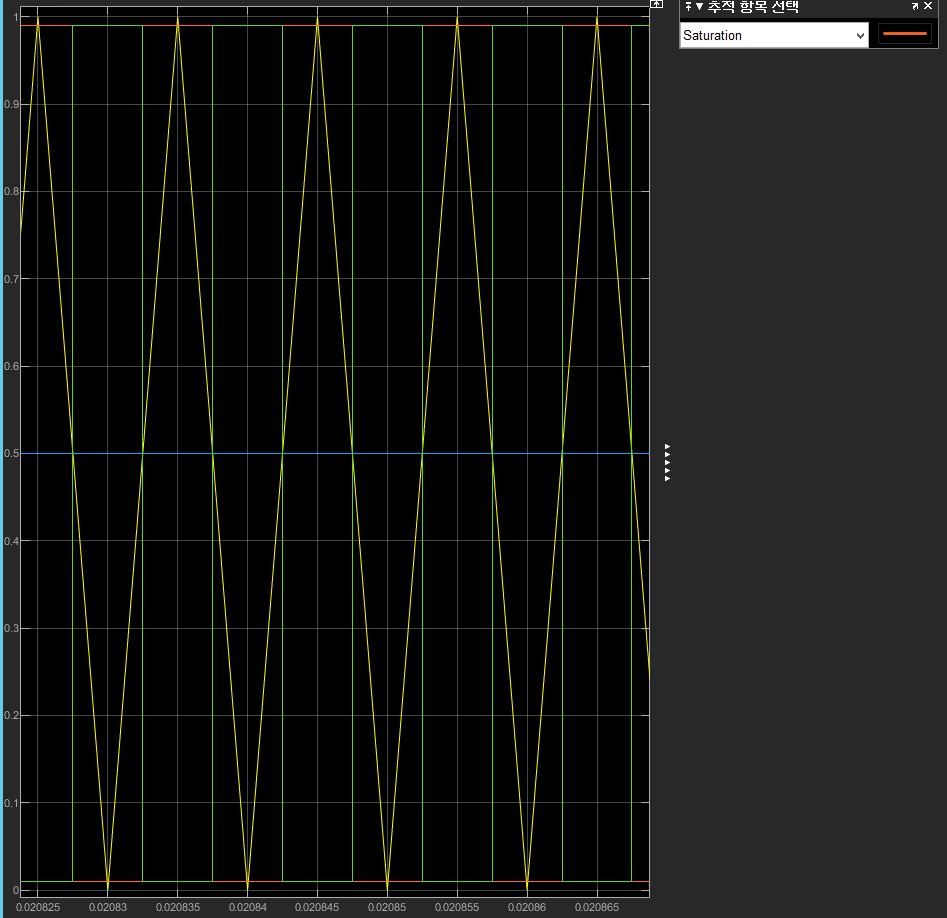Click y-axis label 0.3
The image size is (947, 918).
point(11,628)
